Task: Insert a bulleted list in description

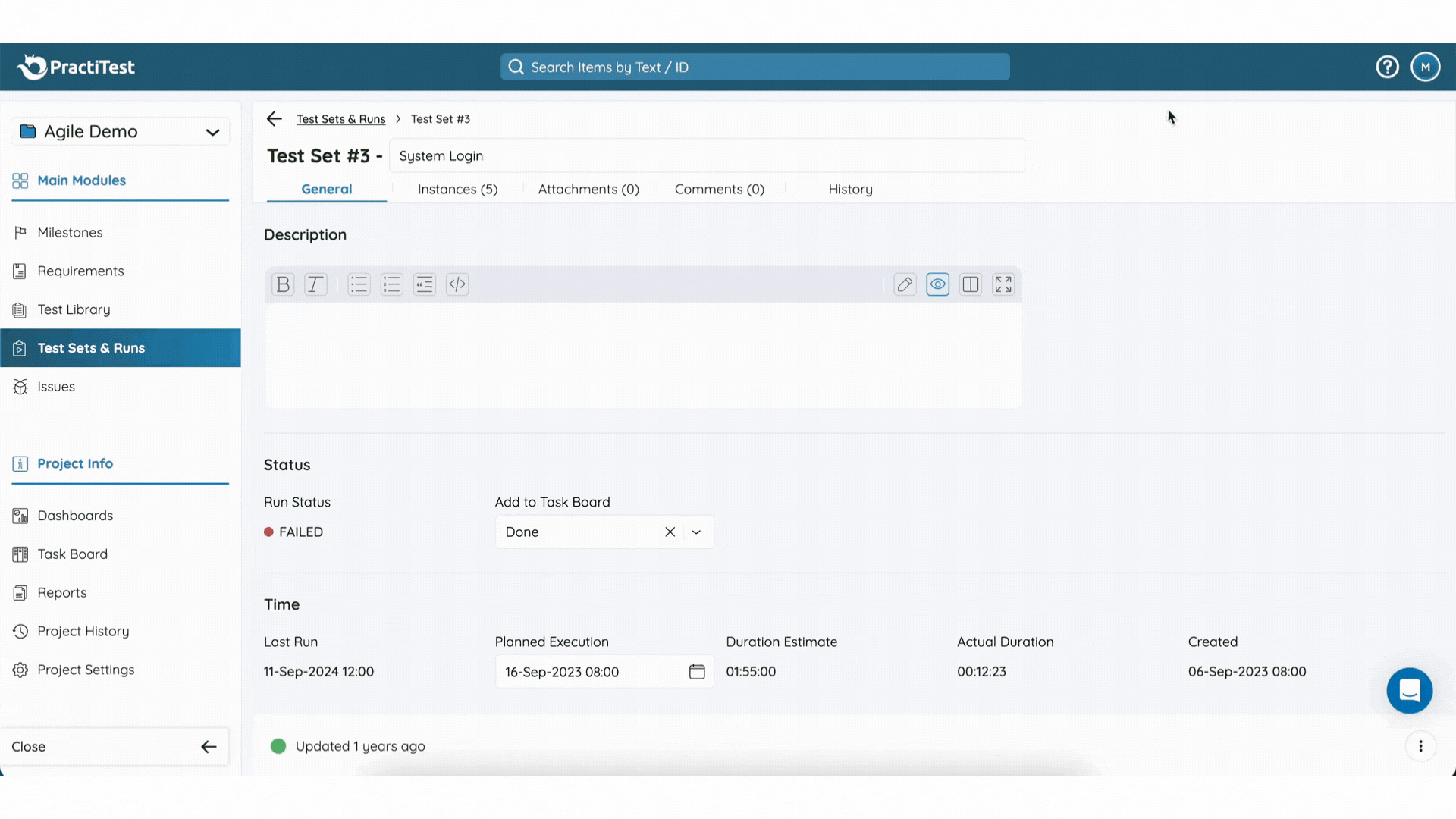Action: click(x=359, y=284)
